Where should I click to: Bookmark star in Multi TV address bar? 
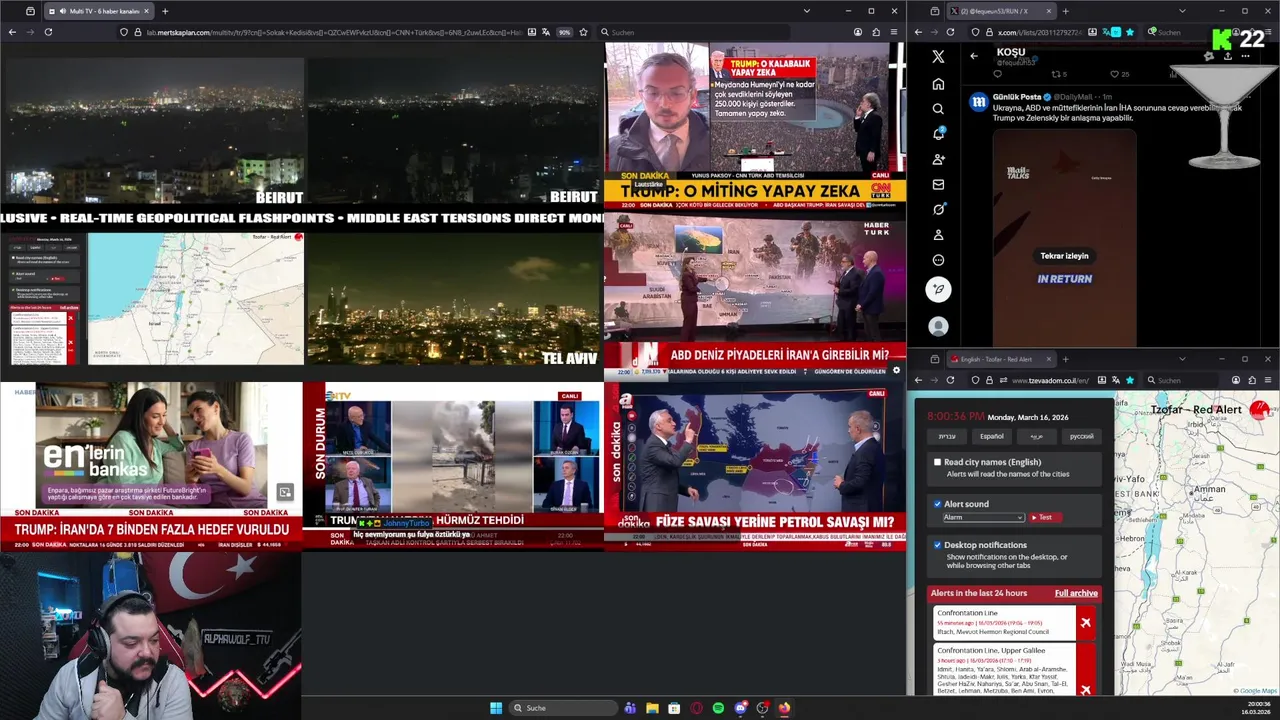pos(583,32)
